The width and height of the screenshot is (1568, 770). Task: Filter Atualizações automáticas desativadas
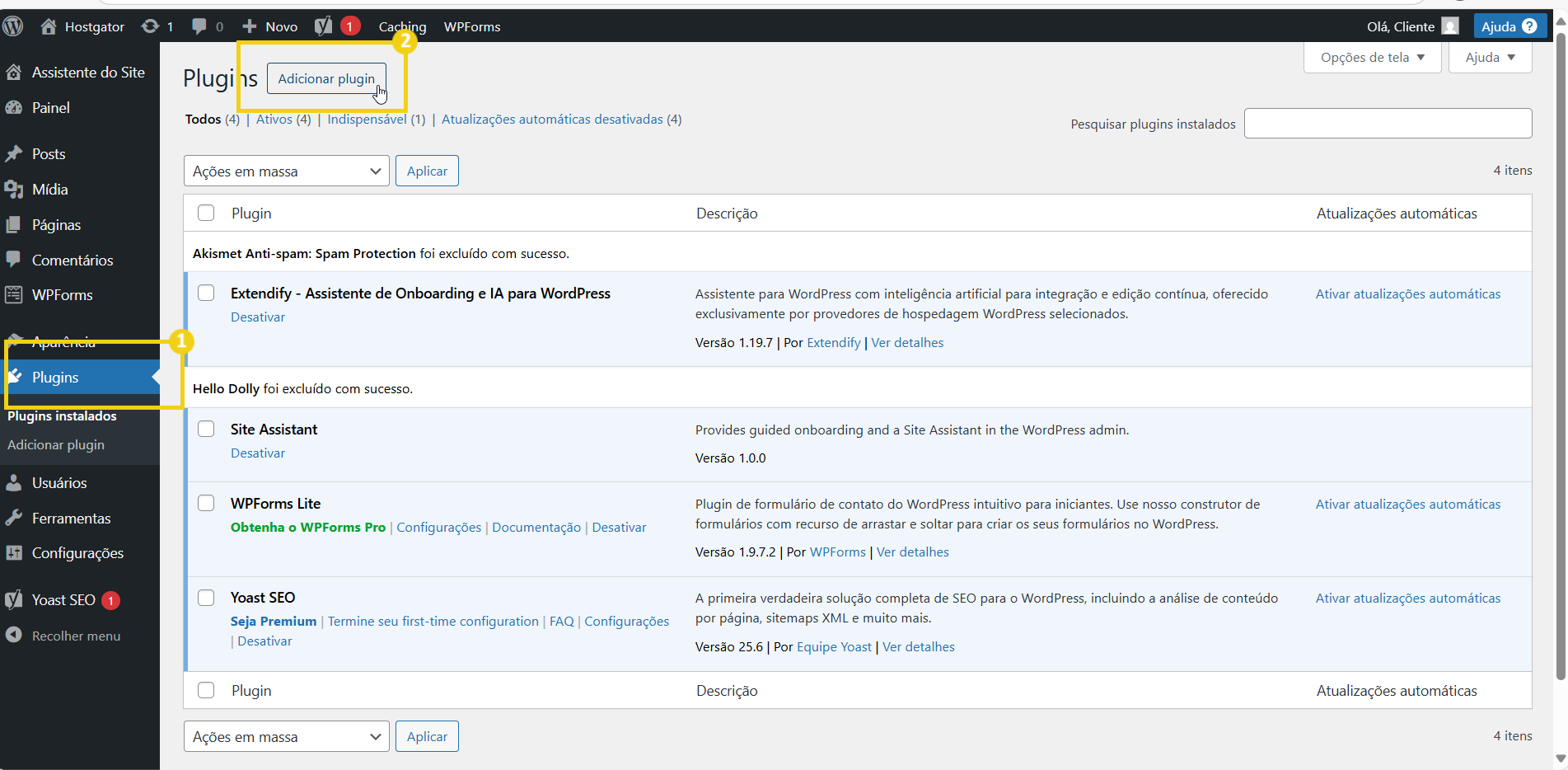coord(552,120)
